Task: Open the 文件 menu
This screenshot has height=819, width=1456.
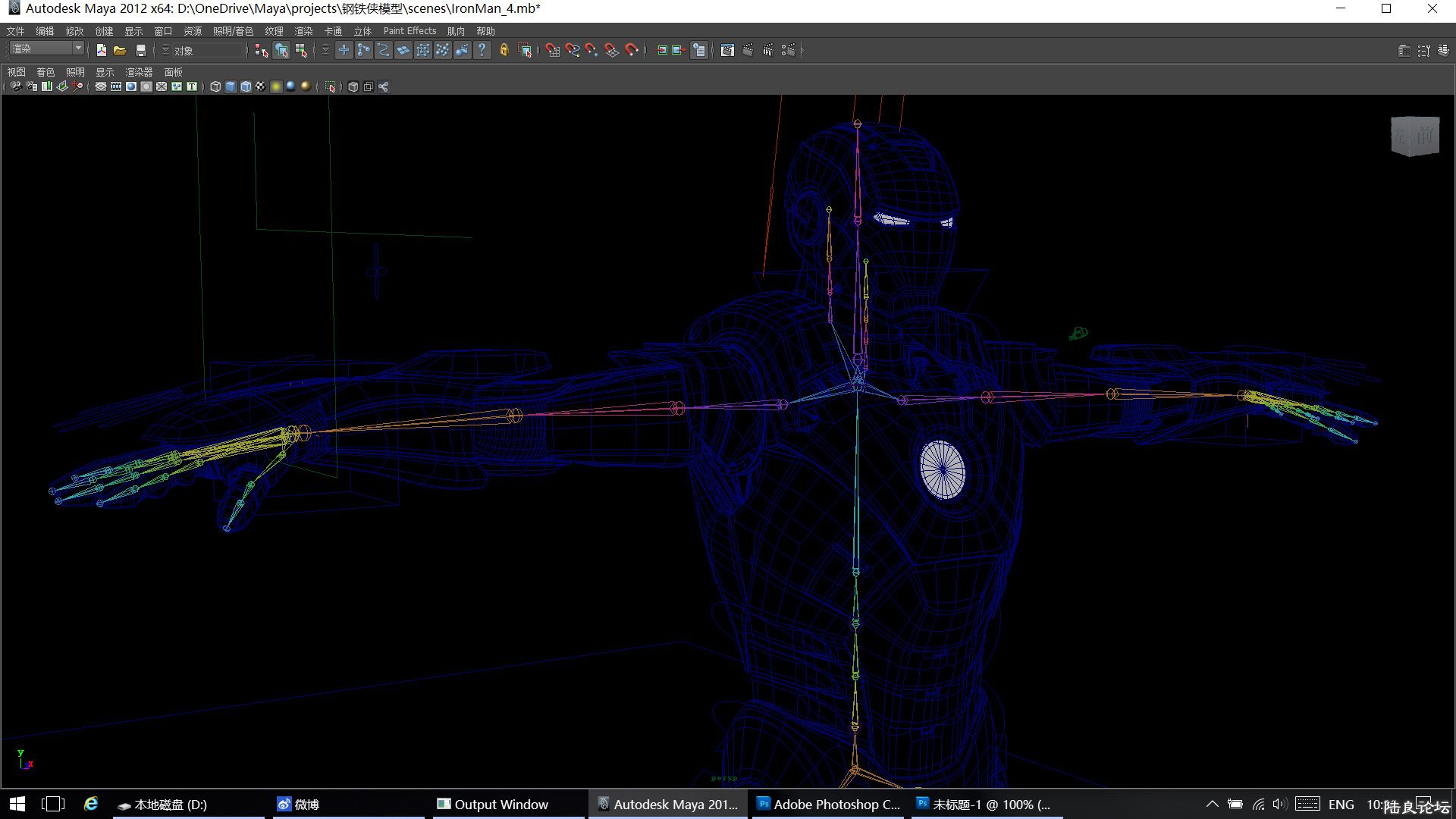Action: 15,31
